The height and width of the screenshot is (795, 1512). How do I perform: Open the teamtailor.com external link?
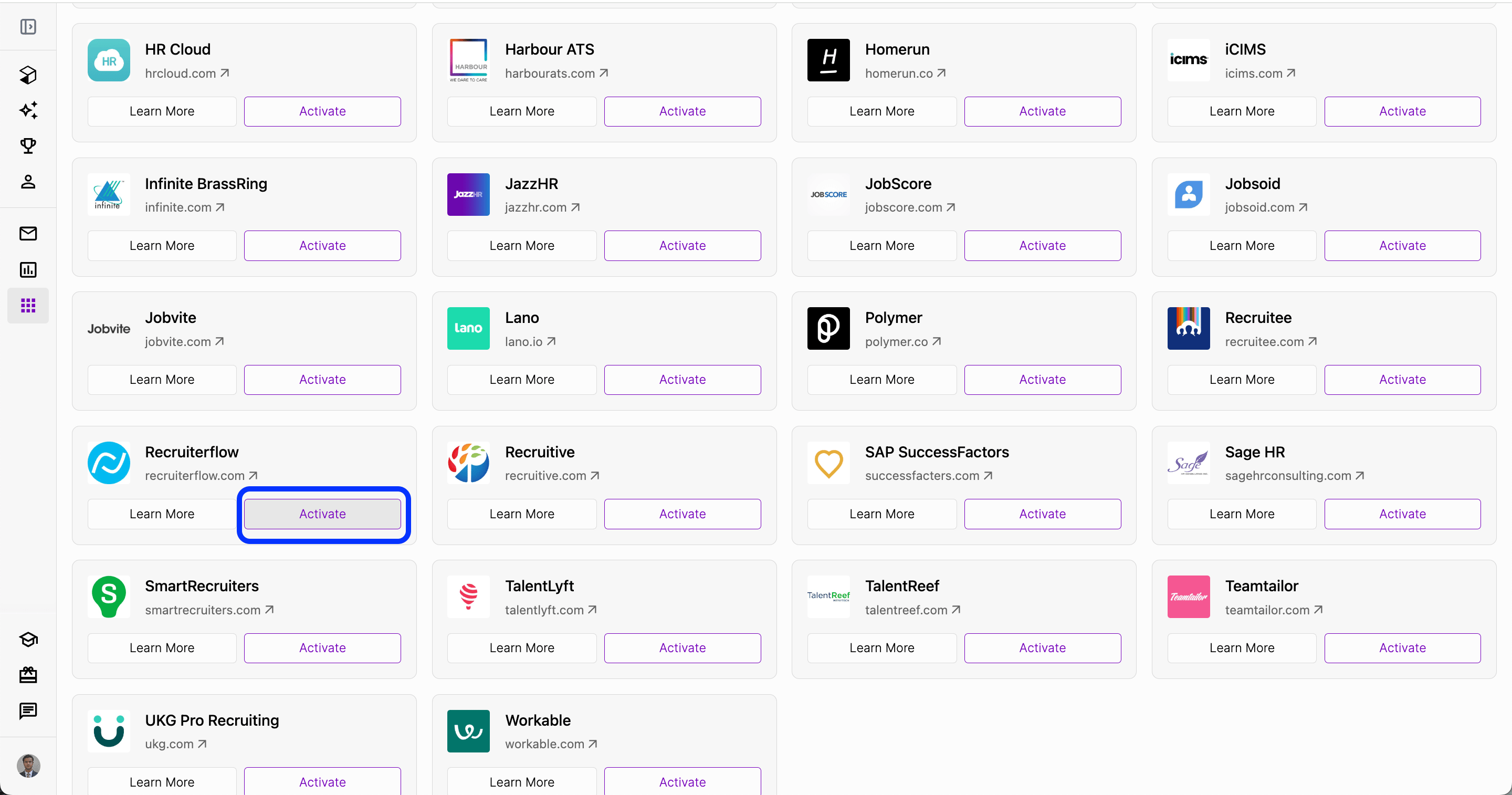point(1274,610)
